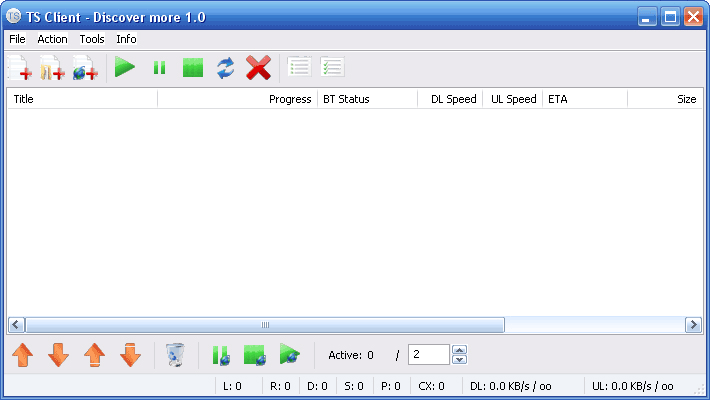710x400 pixels.
Task: Stop all using stop-with-globe icon
Action: tap(255, 355)
